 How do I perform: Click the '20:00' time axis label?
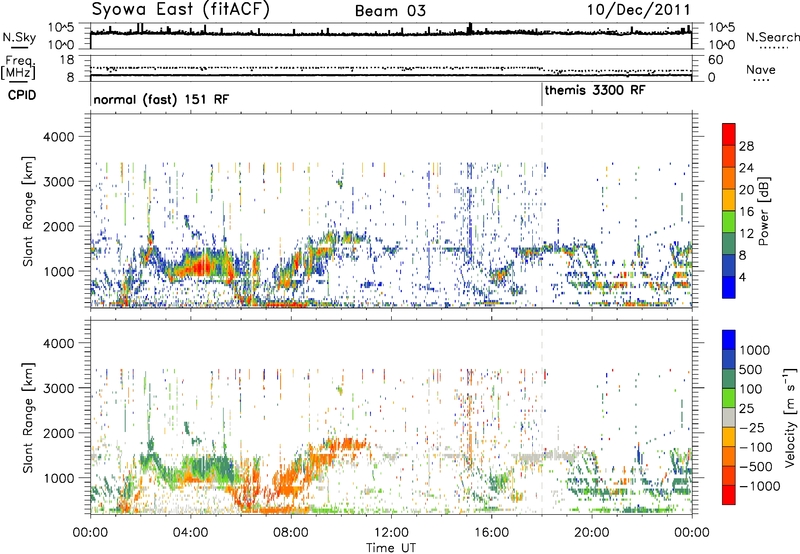pyautogui.click(x=591, y=533)
